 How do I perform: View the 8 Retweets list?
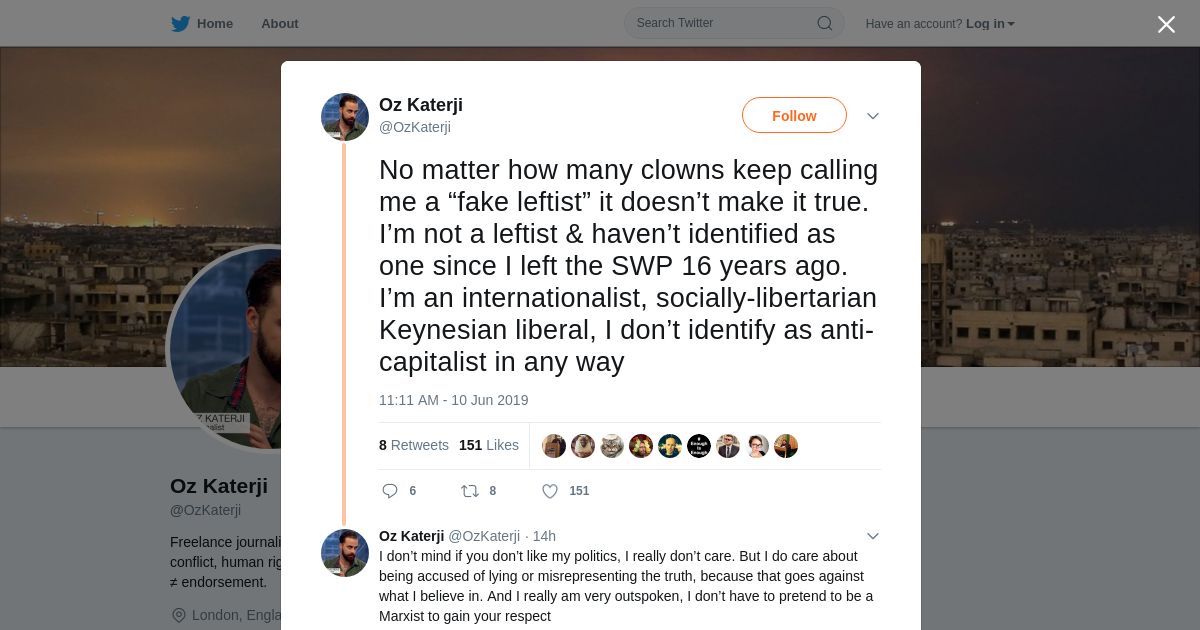414,445
